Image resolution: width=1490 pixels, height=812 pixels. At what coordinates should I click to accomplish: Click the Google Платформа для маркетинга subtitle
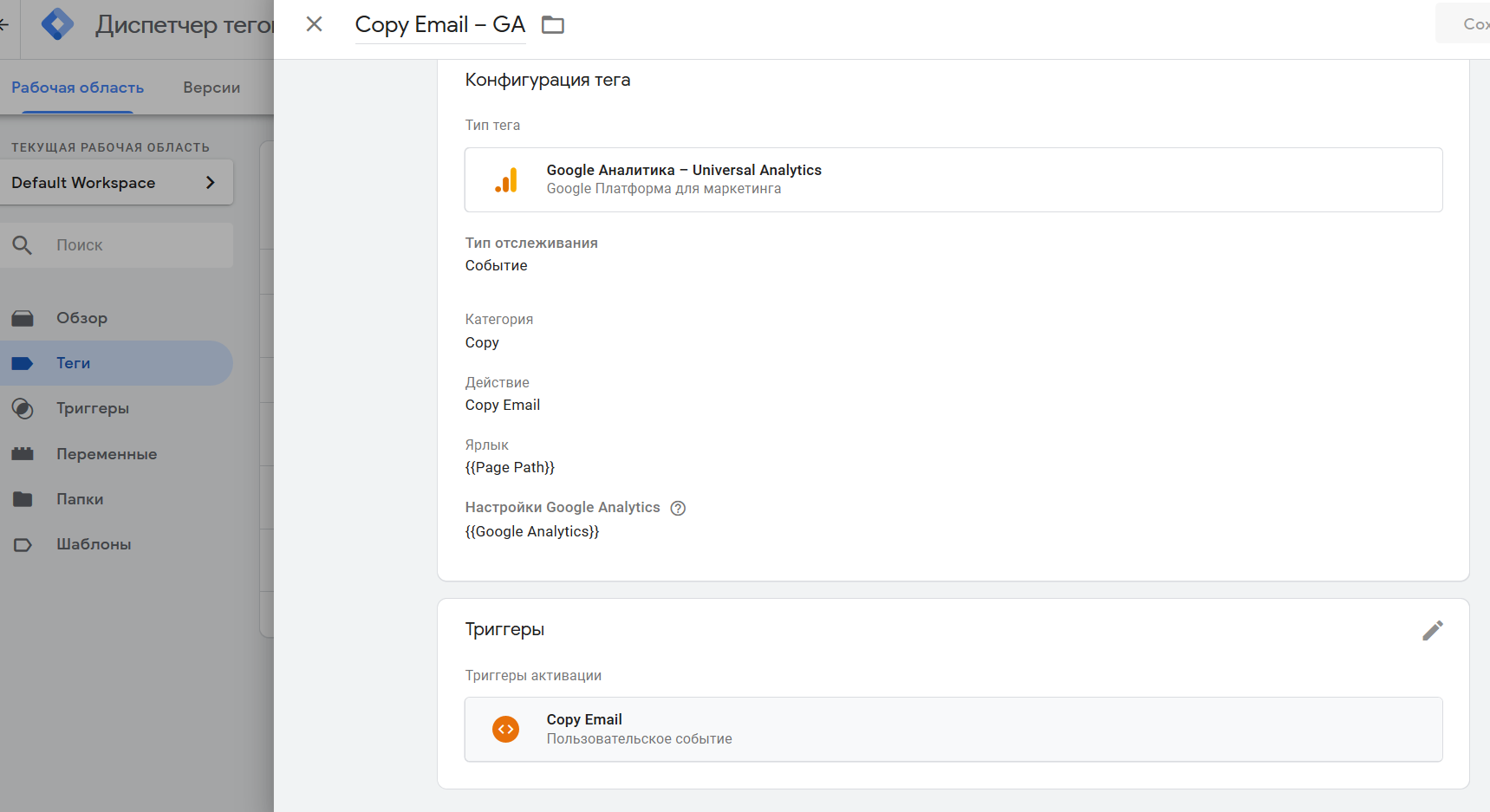(664, 189)
